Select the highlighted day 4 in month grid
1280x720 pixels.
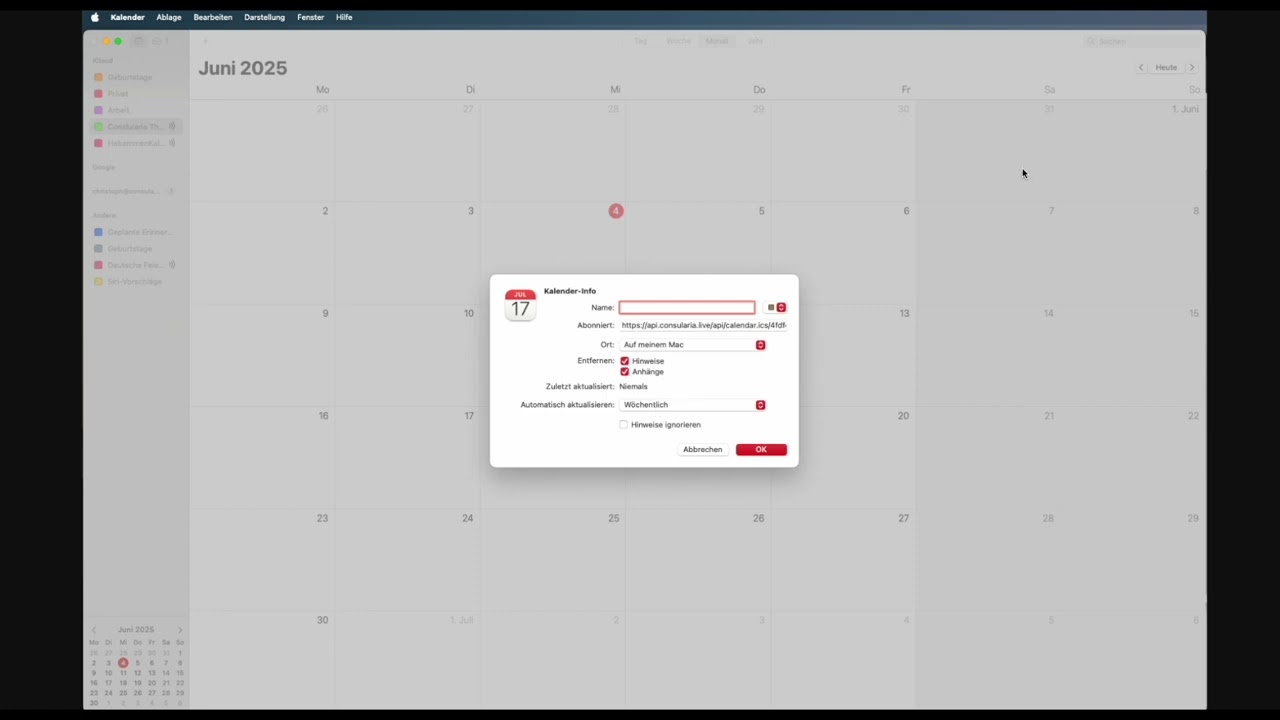point(616,211)
